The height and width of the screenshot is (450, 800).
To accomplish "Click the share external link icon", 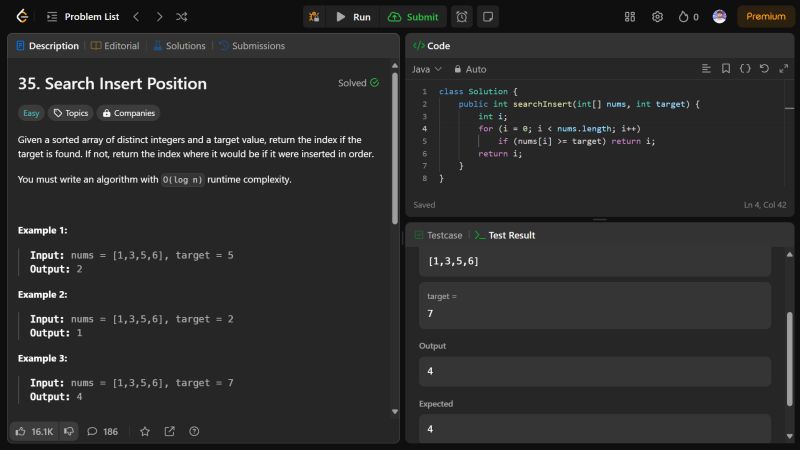I will coord(169,432).
